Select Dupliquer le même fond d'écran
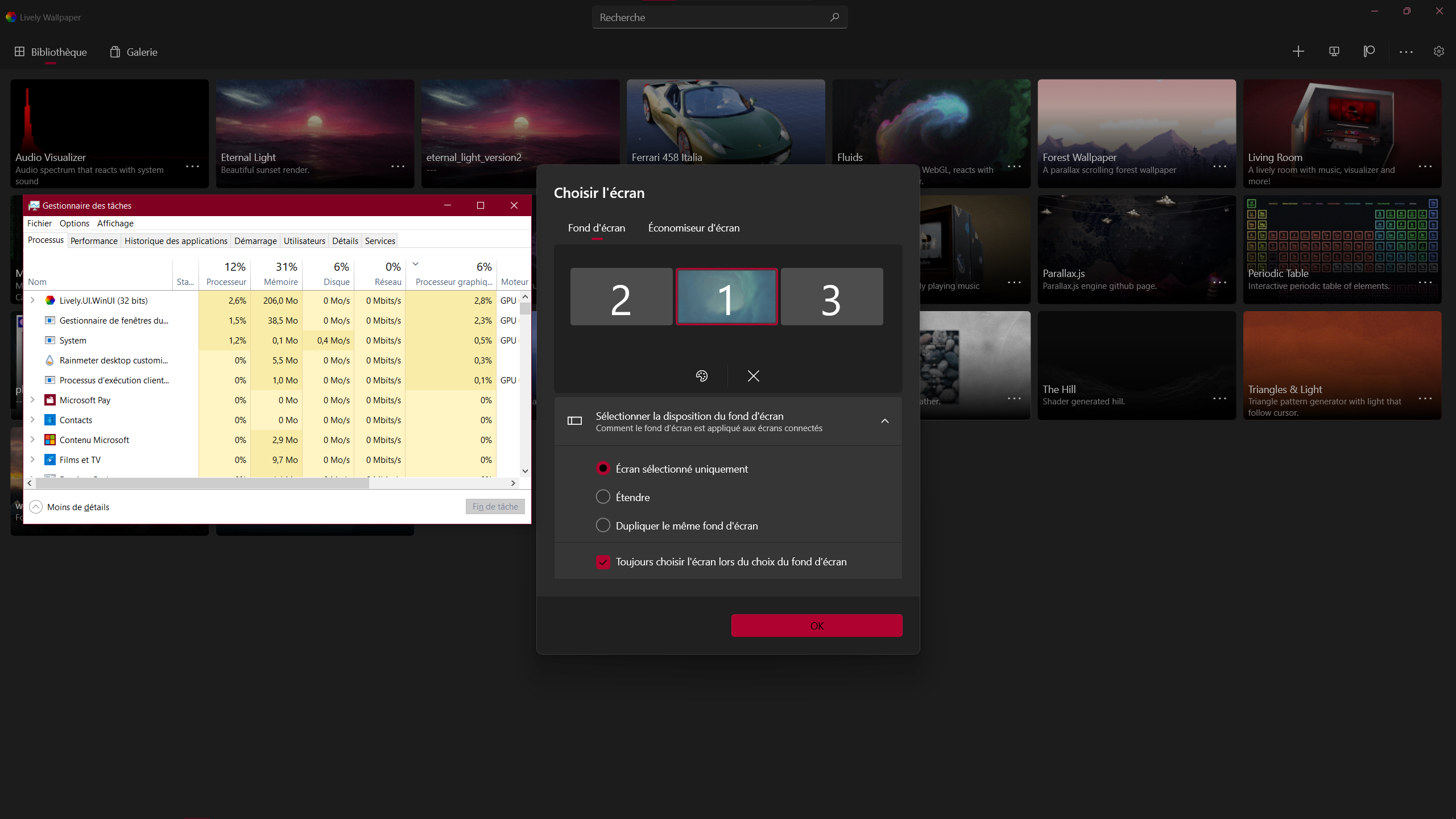Image resolution: width=1456 pixels, height=819 pixels. click(x=603, y=525)
